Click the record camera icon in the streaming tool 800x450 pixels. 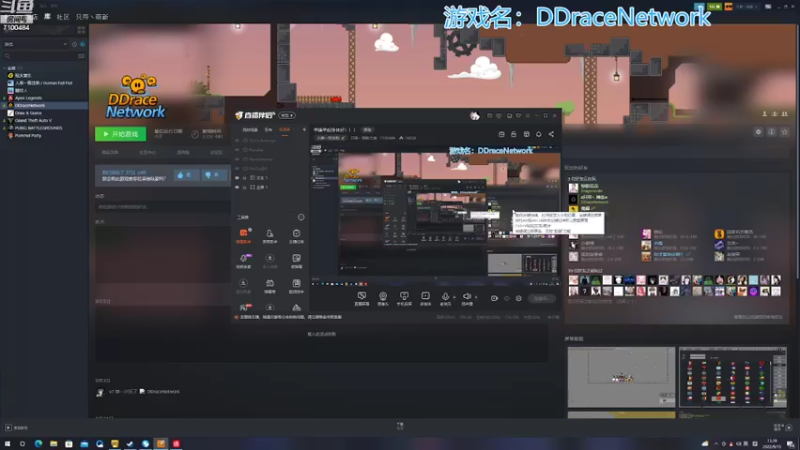(x=494, y=298)
